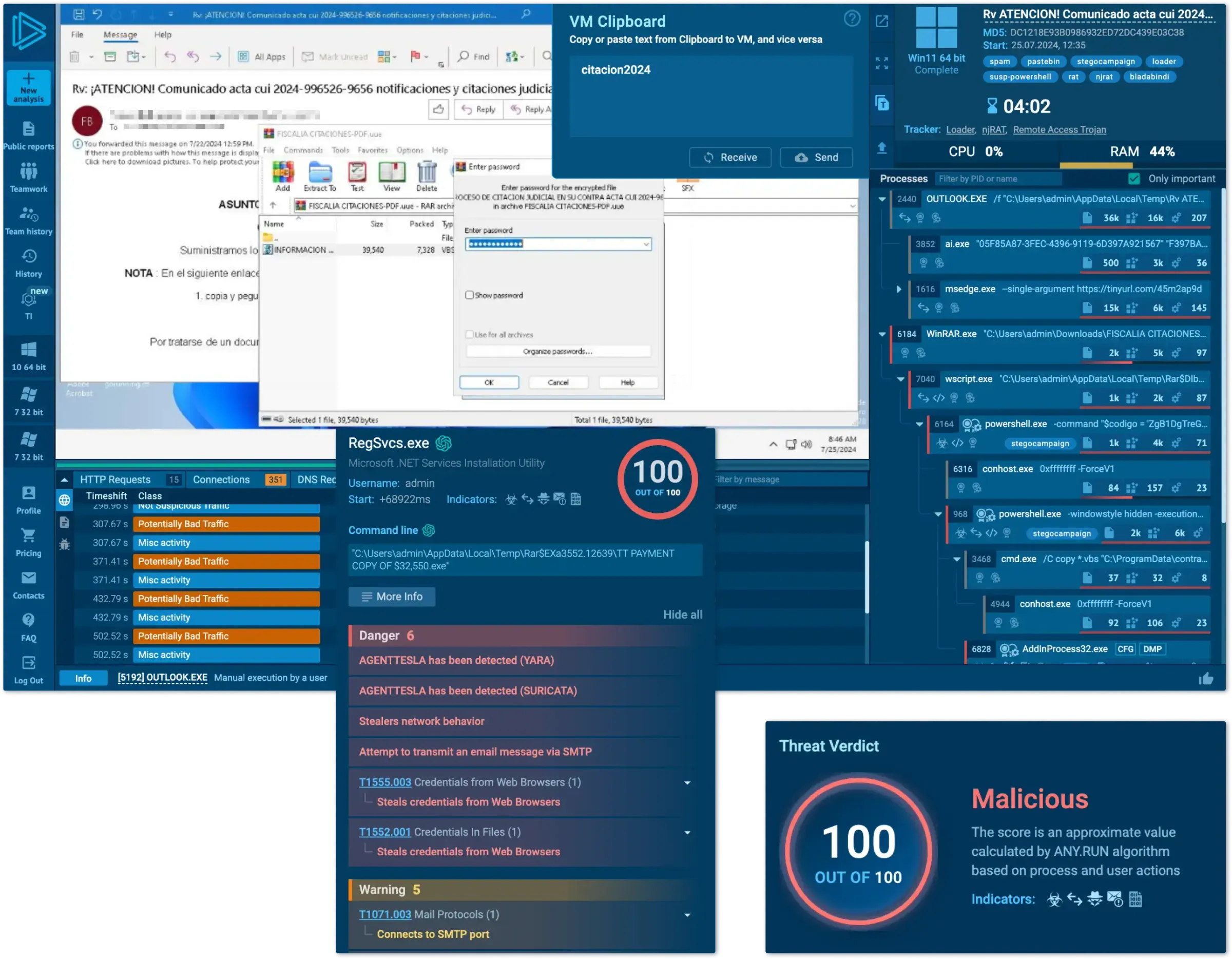1232x959 pixels.
Task: Expand the T1555.003 Credentials from Web Browsers entry
Action: [x=687, y=783]
